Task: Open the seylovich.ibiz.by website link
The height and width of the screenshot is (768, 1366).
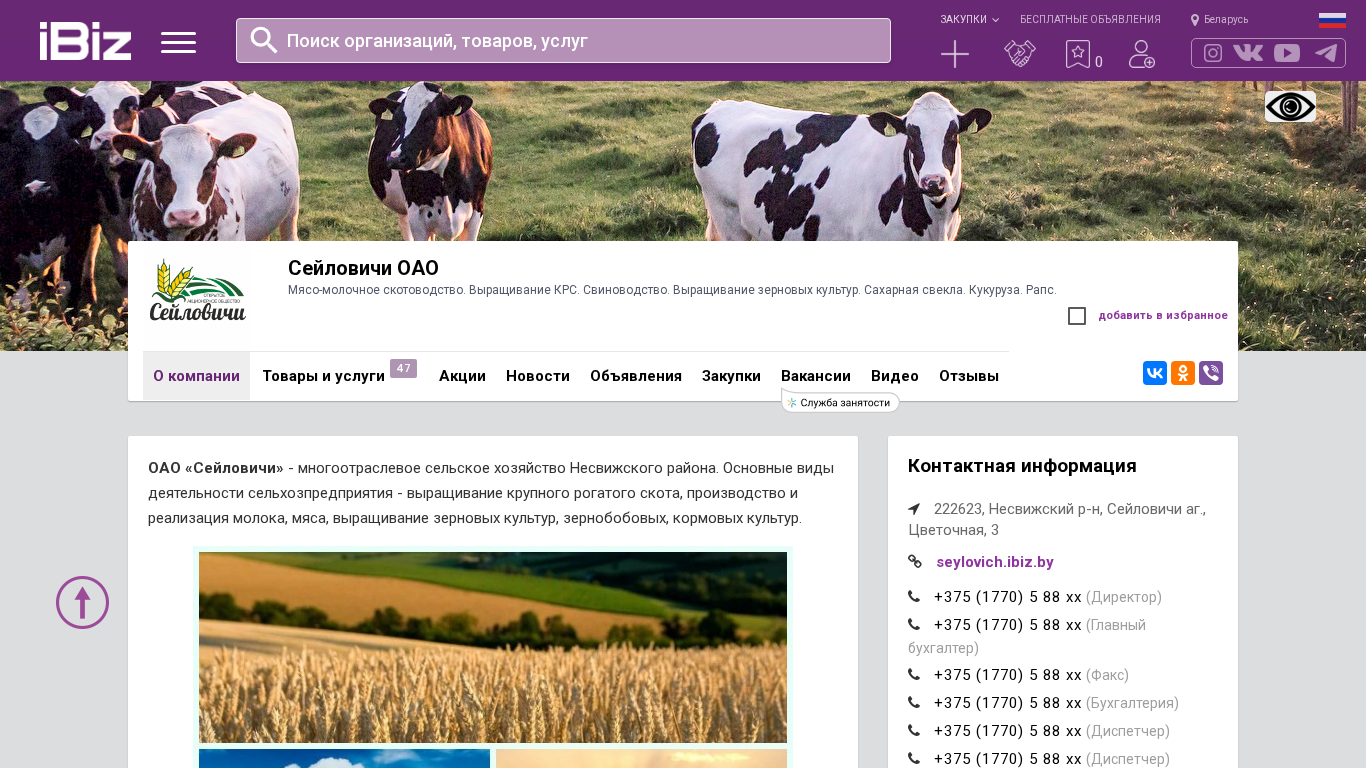Action: point(995,562)
